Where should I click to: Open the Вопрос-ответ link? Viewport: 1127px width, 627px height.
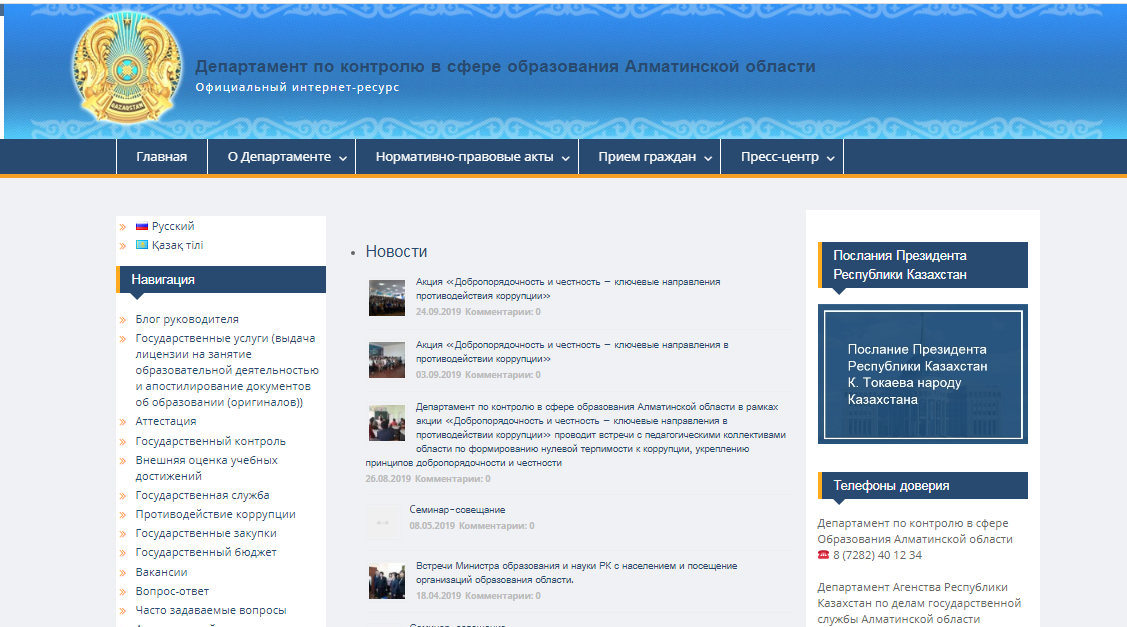[x=172, y=592]
